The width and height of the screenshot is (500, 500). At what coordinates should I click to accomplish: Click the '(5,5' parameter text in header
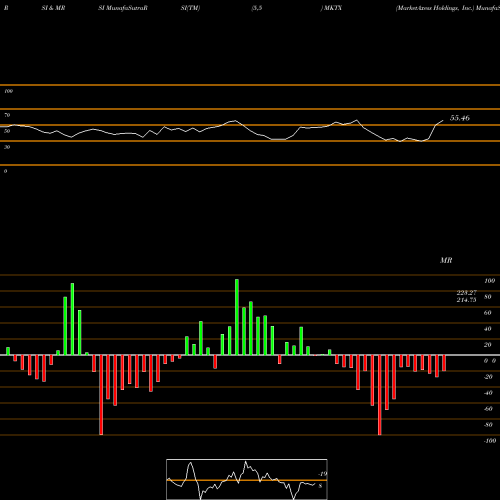click(257, 8)
